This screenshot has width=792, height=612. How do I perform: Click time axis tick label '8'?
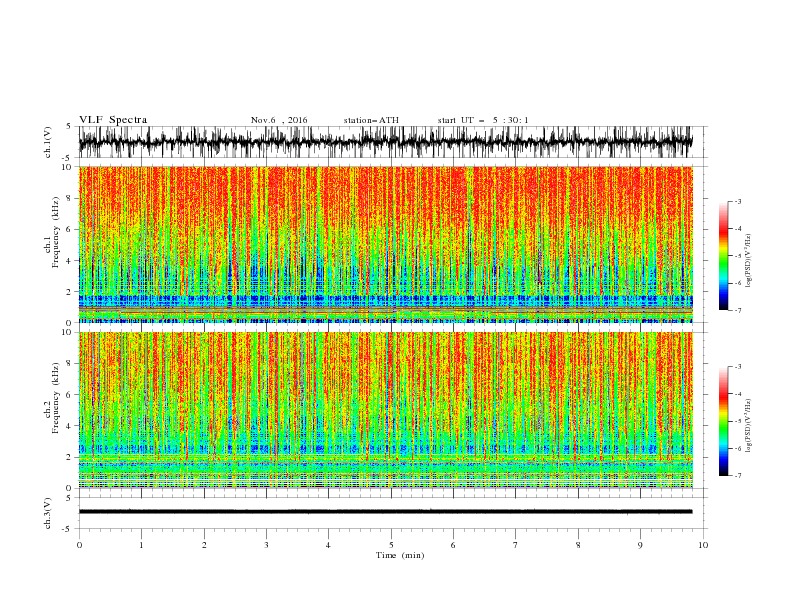(578, 545)
